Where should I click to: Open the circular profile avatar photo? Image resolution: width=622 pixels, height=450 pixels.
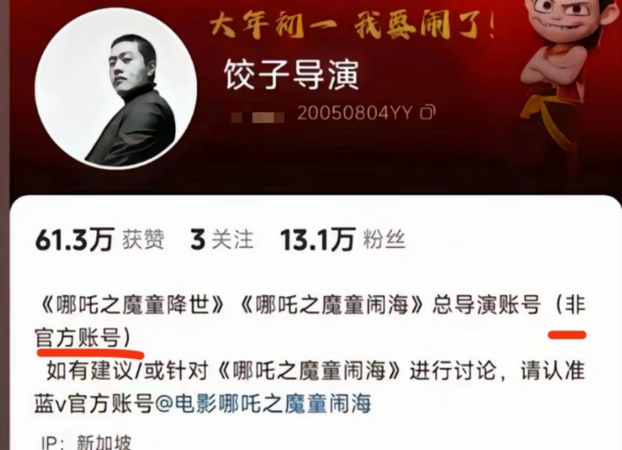click(116, 88)
